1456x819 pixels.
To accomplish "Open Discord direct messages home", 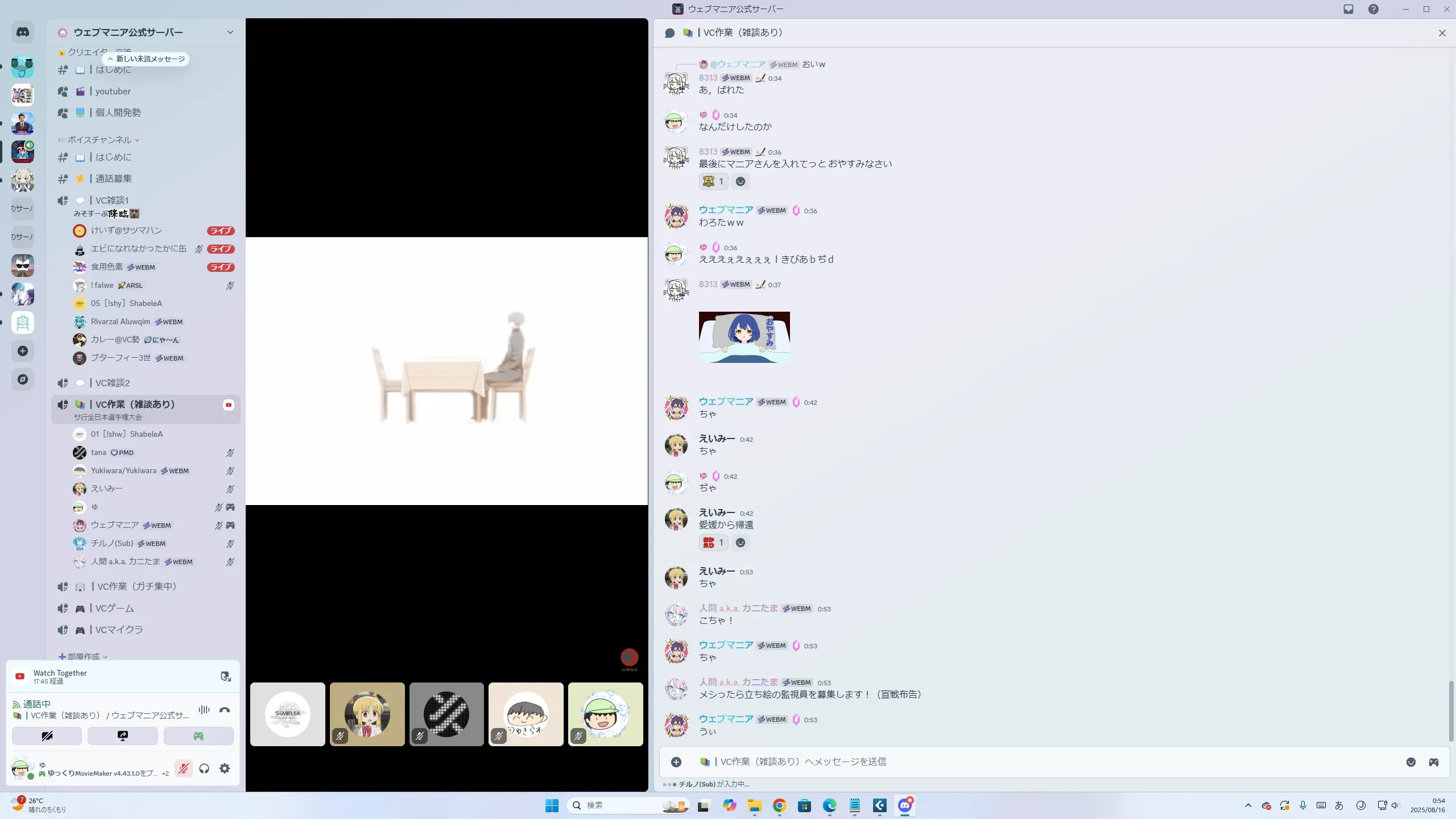I will point(23,32).
